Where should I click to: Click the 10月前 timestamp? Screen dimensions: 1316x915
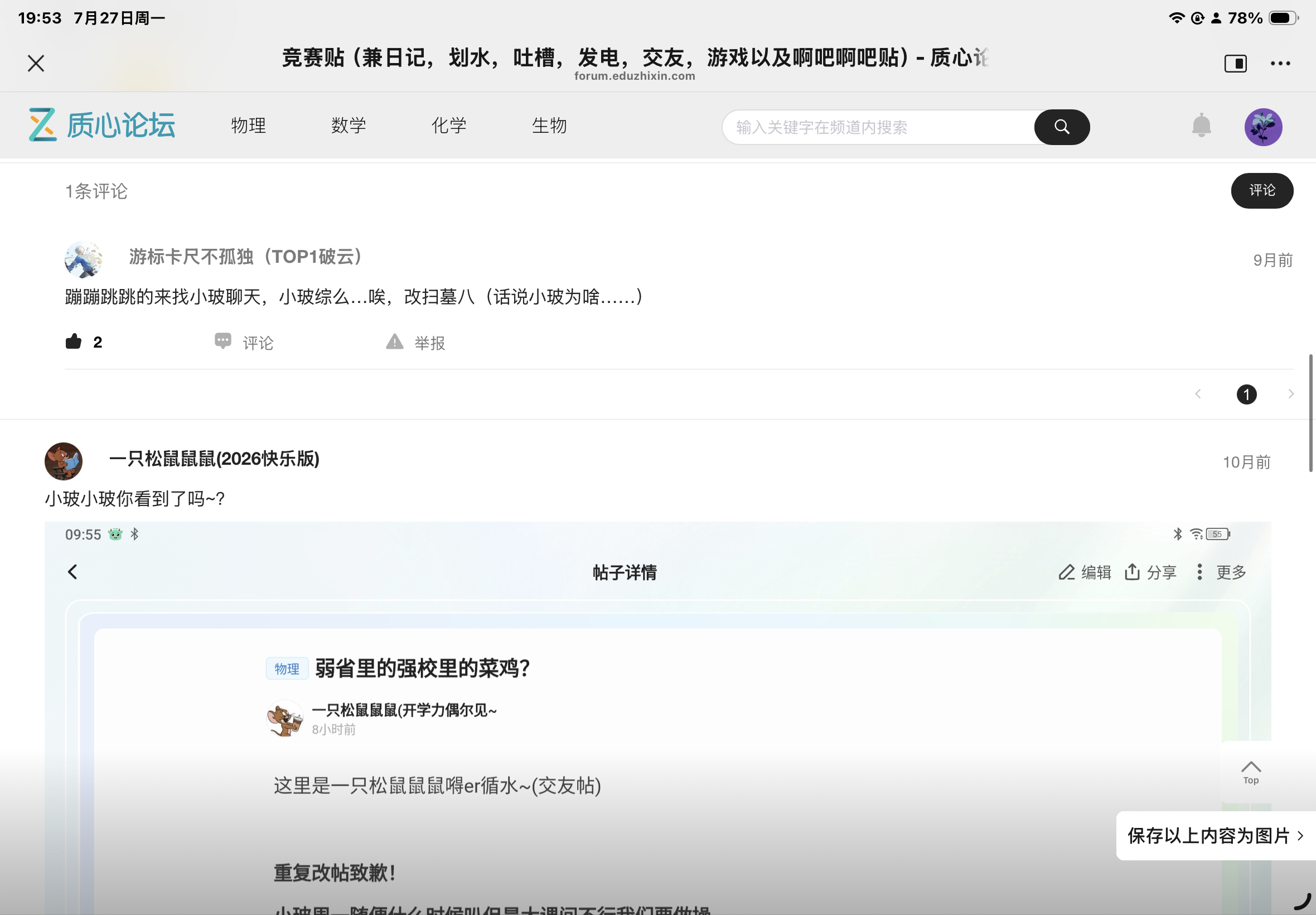click(1247, 462)
